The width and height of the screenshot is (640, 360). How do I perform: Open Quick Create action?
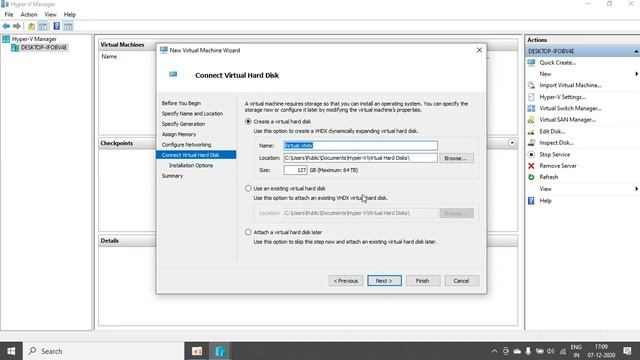point(557,62)
